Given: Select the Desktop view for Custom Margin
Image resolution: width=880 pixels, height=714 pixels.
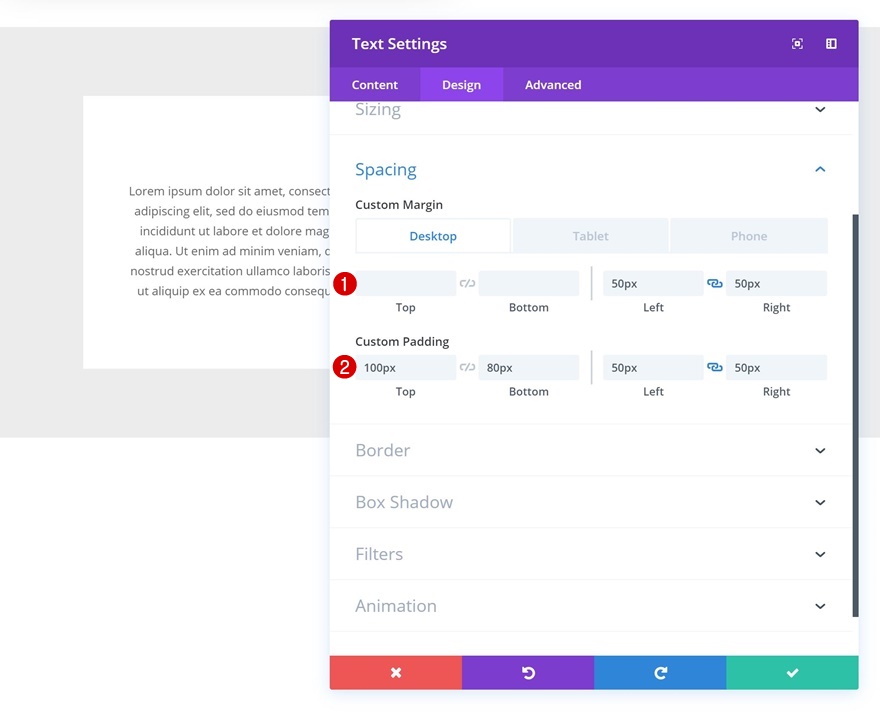Looking at the screenshot, I should click(x=433, y=235).
